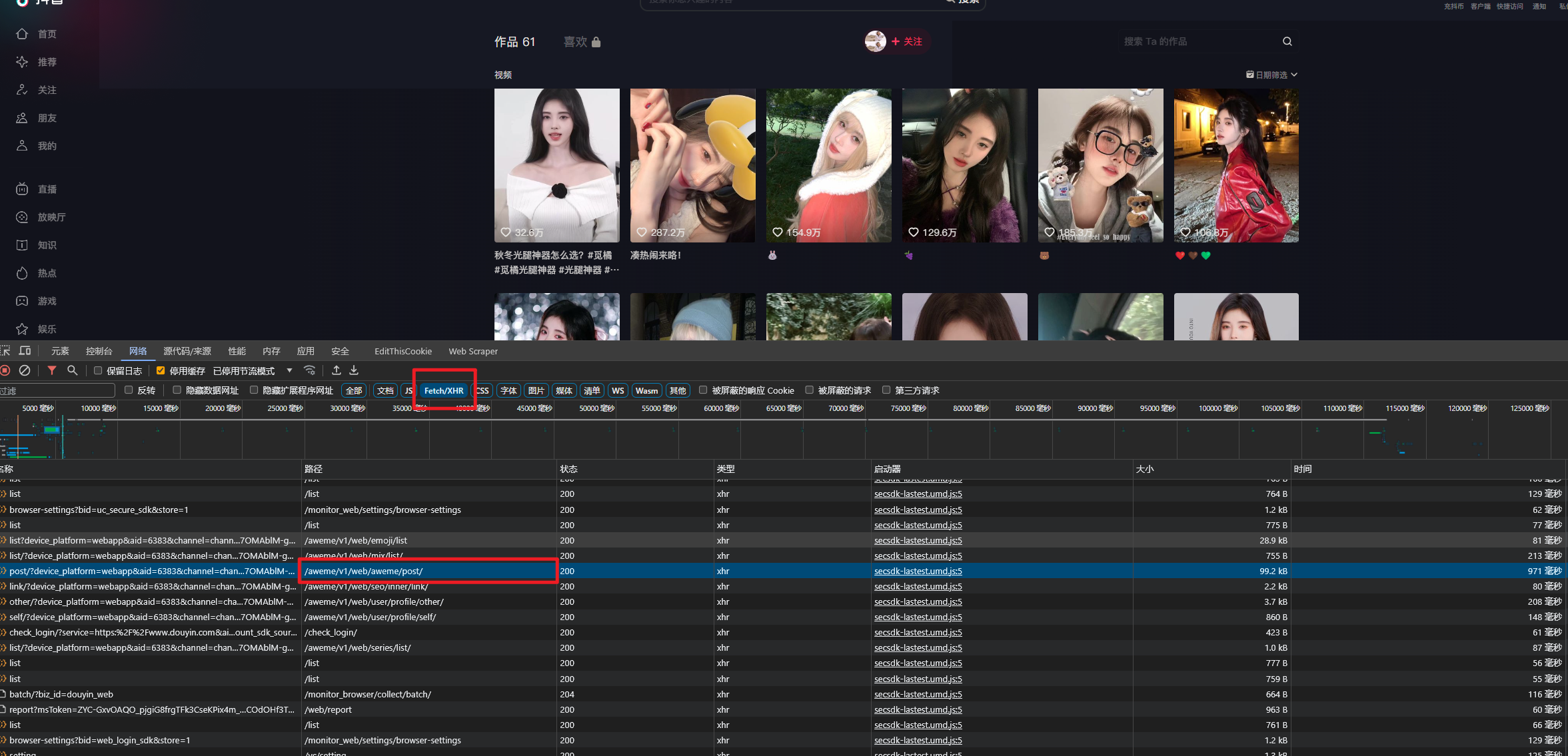
Task: Click the 过滤 filter input field
Action: pyautogui.click(x=57, y=391)
